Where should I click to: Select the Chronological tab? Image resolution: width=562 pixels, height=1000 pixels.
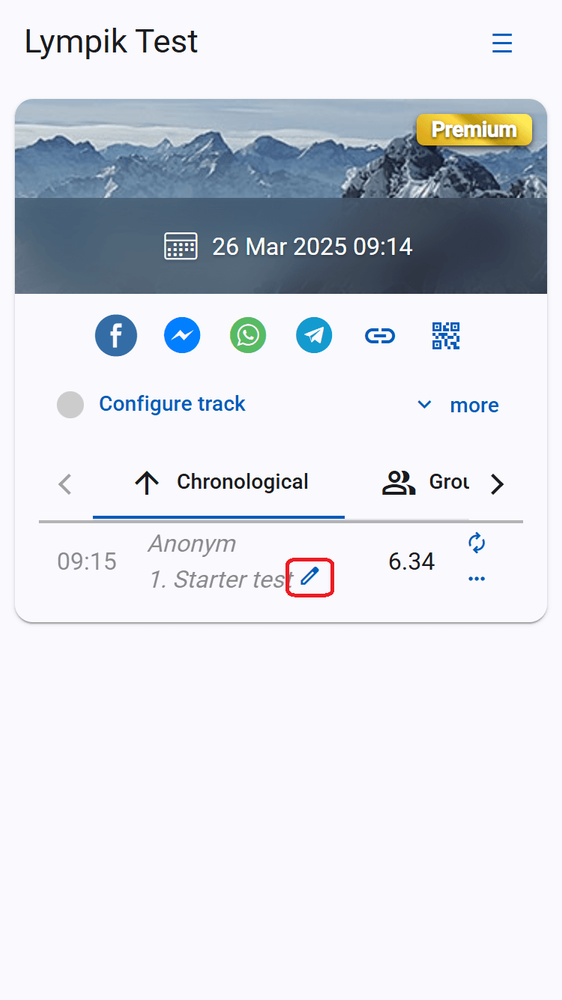(x=219, y=483)
